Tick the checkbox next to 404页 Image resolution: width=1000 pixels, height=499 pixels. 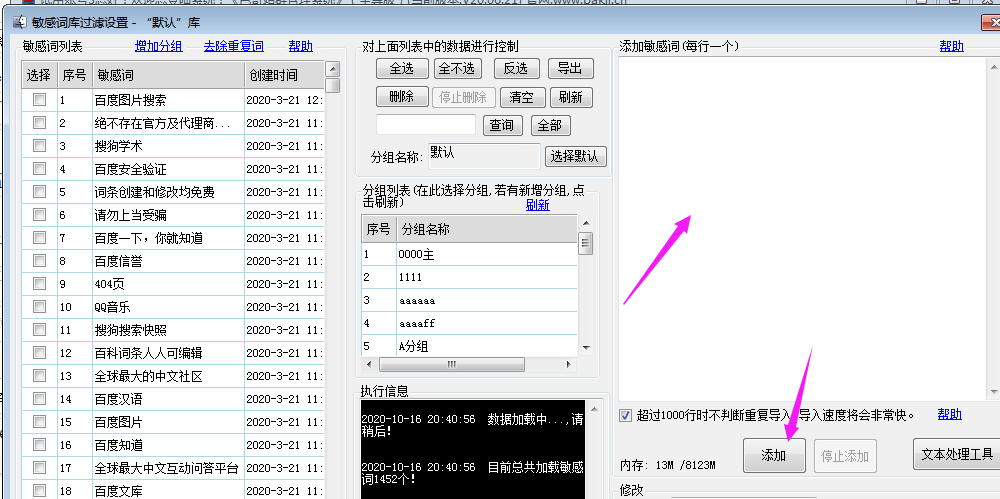(40, 283)
